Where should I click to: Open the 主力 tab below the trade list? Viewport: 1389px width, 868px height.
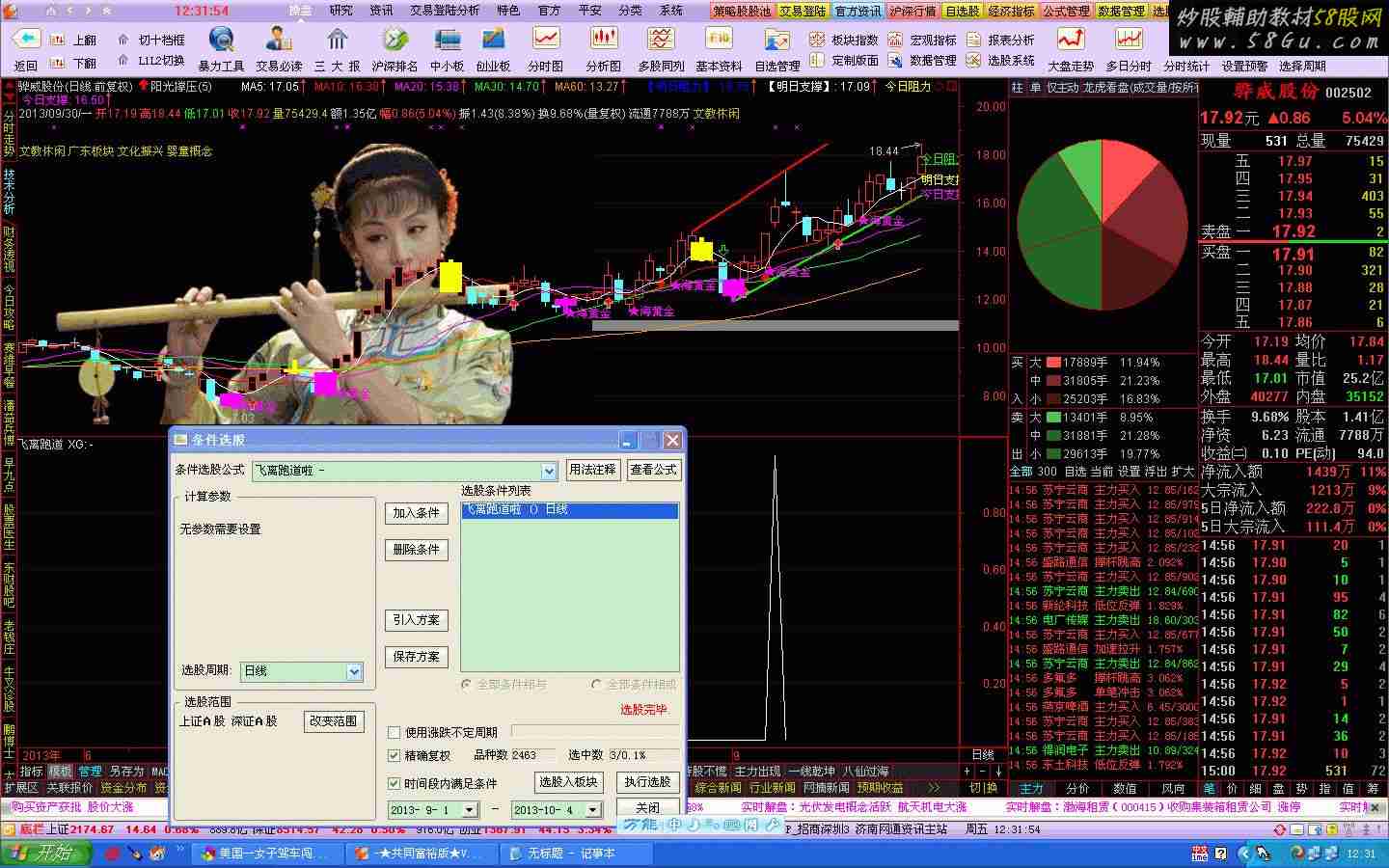tap(1031, 788)
